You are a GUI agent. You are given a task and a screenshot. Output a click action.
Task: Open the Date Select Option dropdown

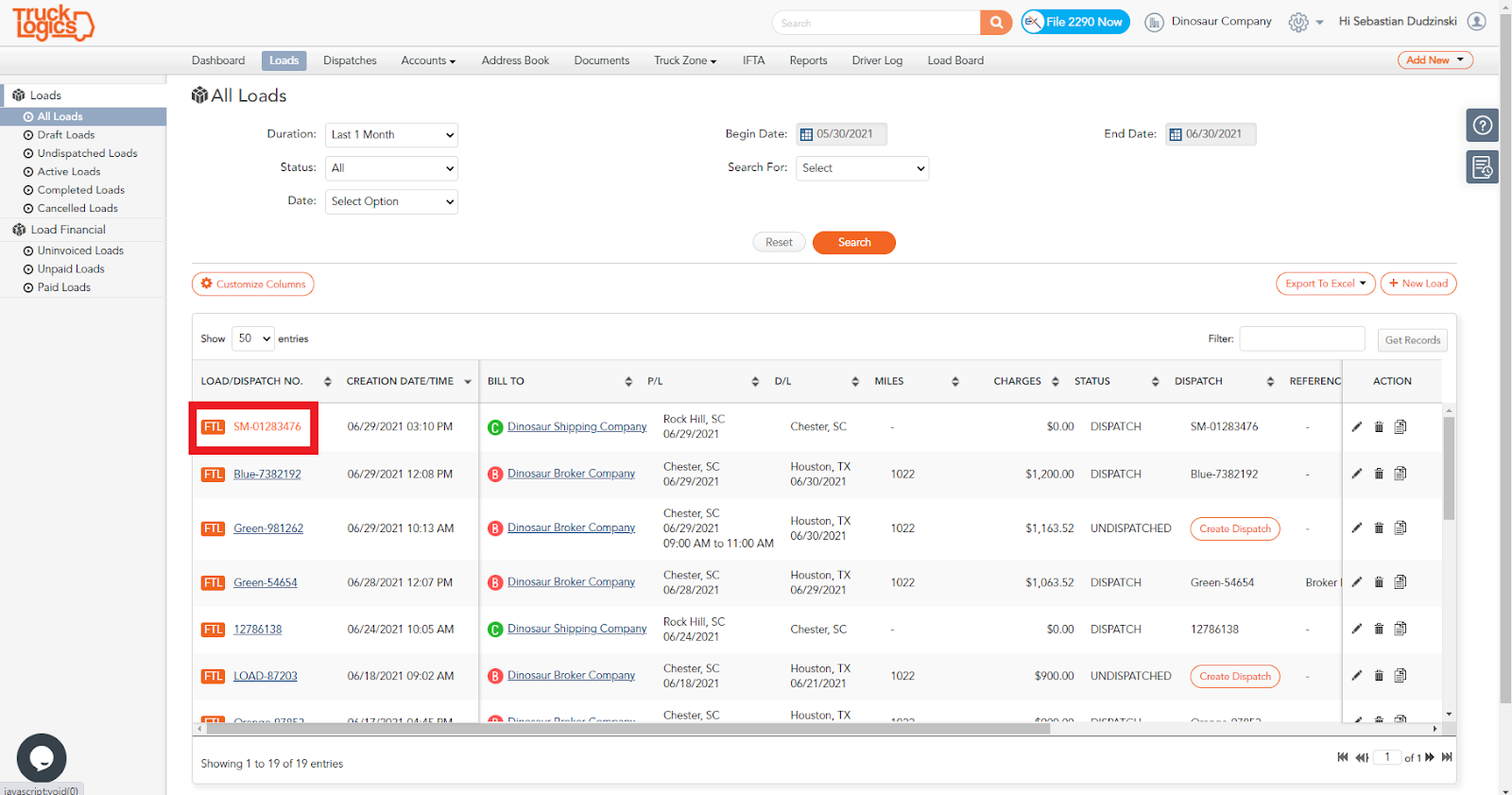tap(391, 201)
